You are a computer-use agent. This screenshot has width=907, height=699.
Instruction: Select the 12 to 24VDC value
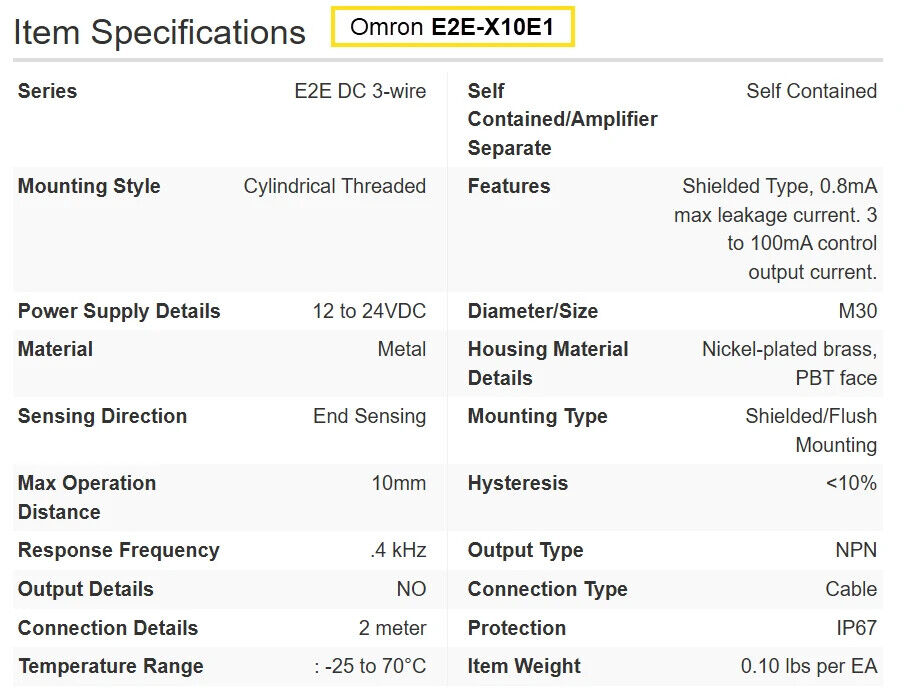click(x=369, y=311)
